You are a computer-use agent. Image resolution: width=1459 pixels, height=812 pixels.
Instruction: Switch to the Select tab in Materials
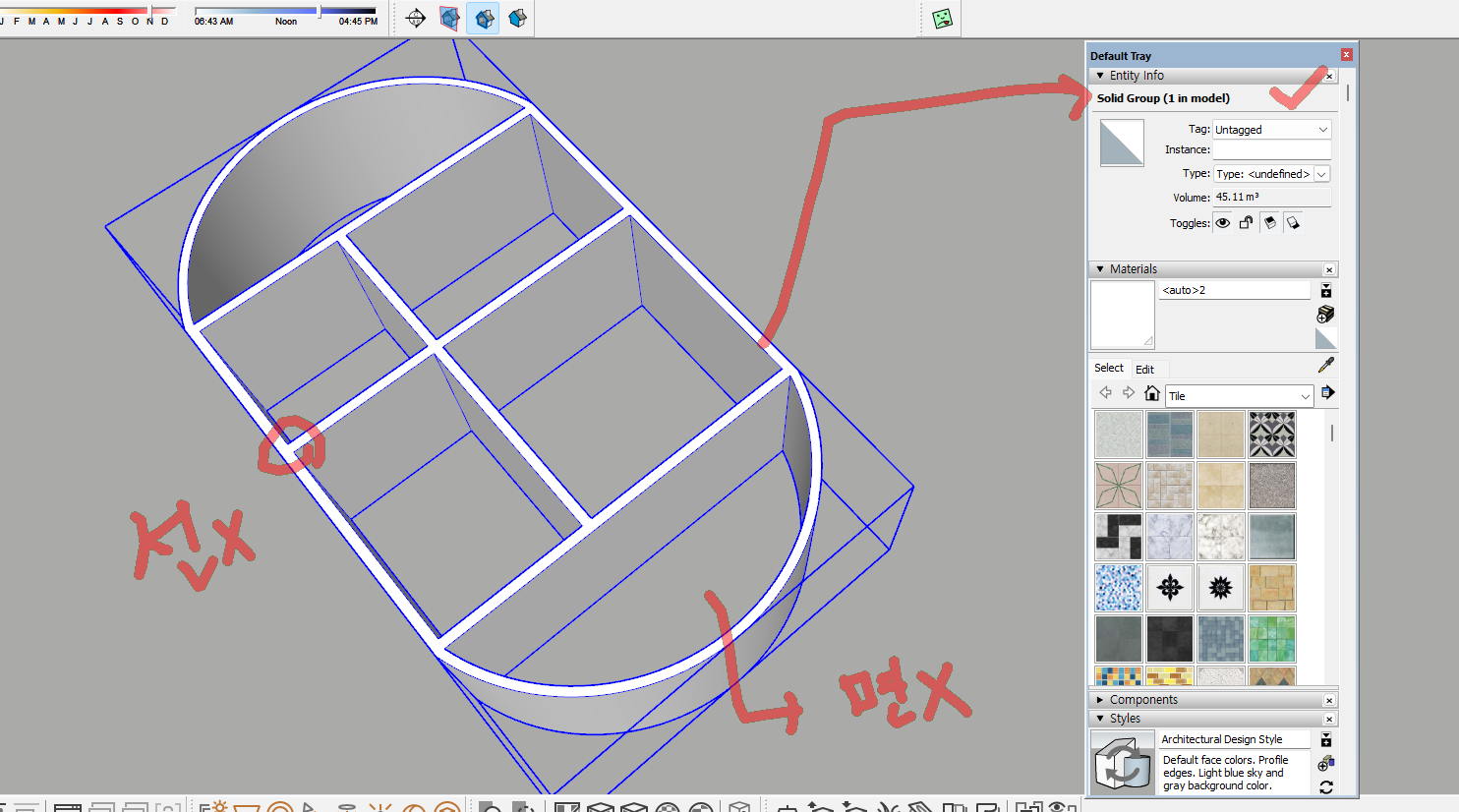click(x=1109, y=368)
